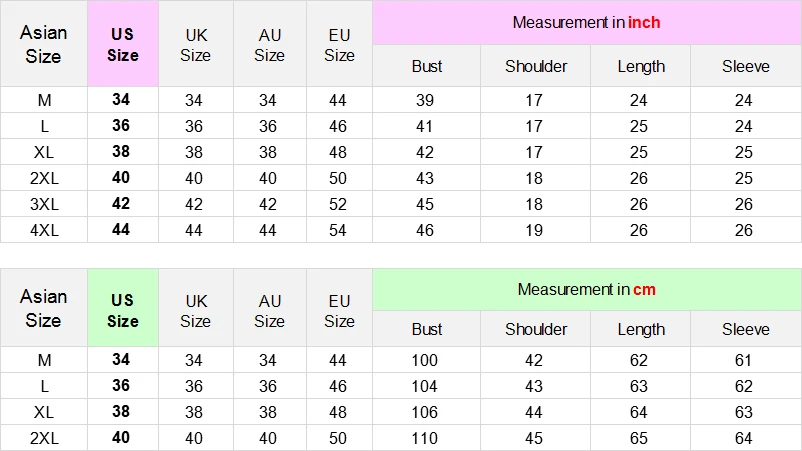Click EU size 54 in the 4XL row

338,230
